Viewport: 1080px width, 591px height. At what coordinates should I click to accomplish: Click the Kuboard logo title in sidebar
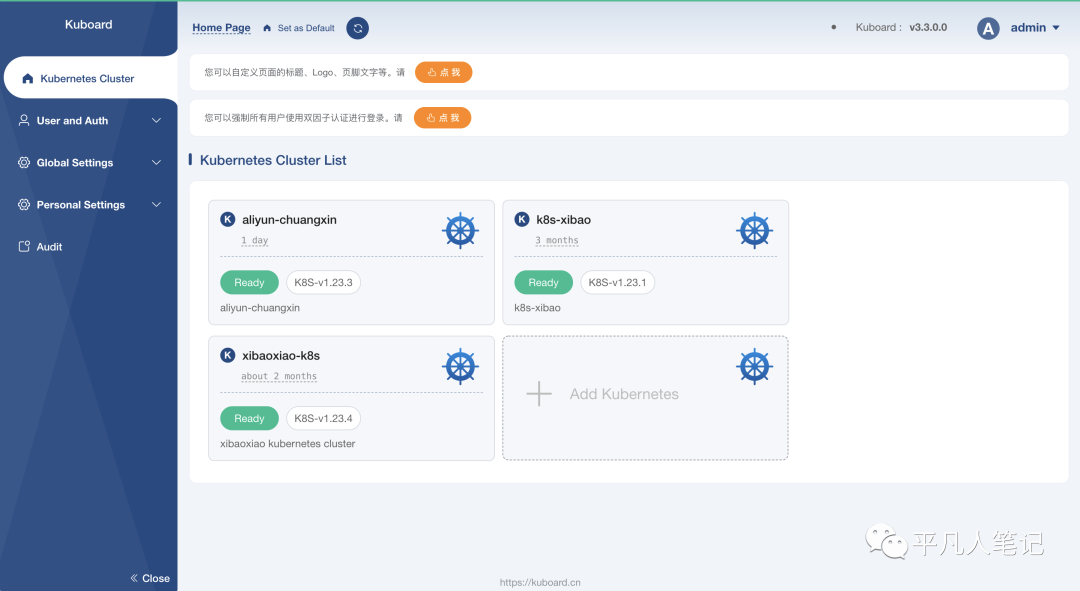pos(89,25)
